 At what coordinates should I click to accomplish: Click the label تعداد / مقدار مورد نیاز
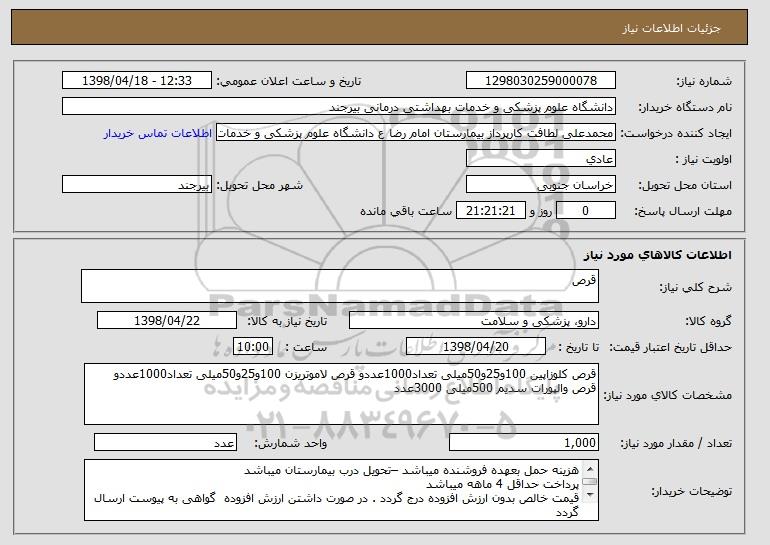(x=676, y=443)
